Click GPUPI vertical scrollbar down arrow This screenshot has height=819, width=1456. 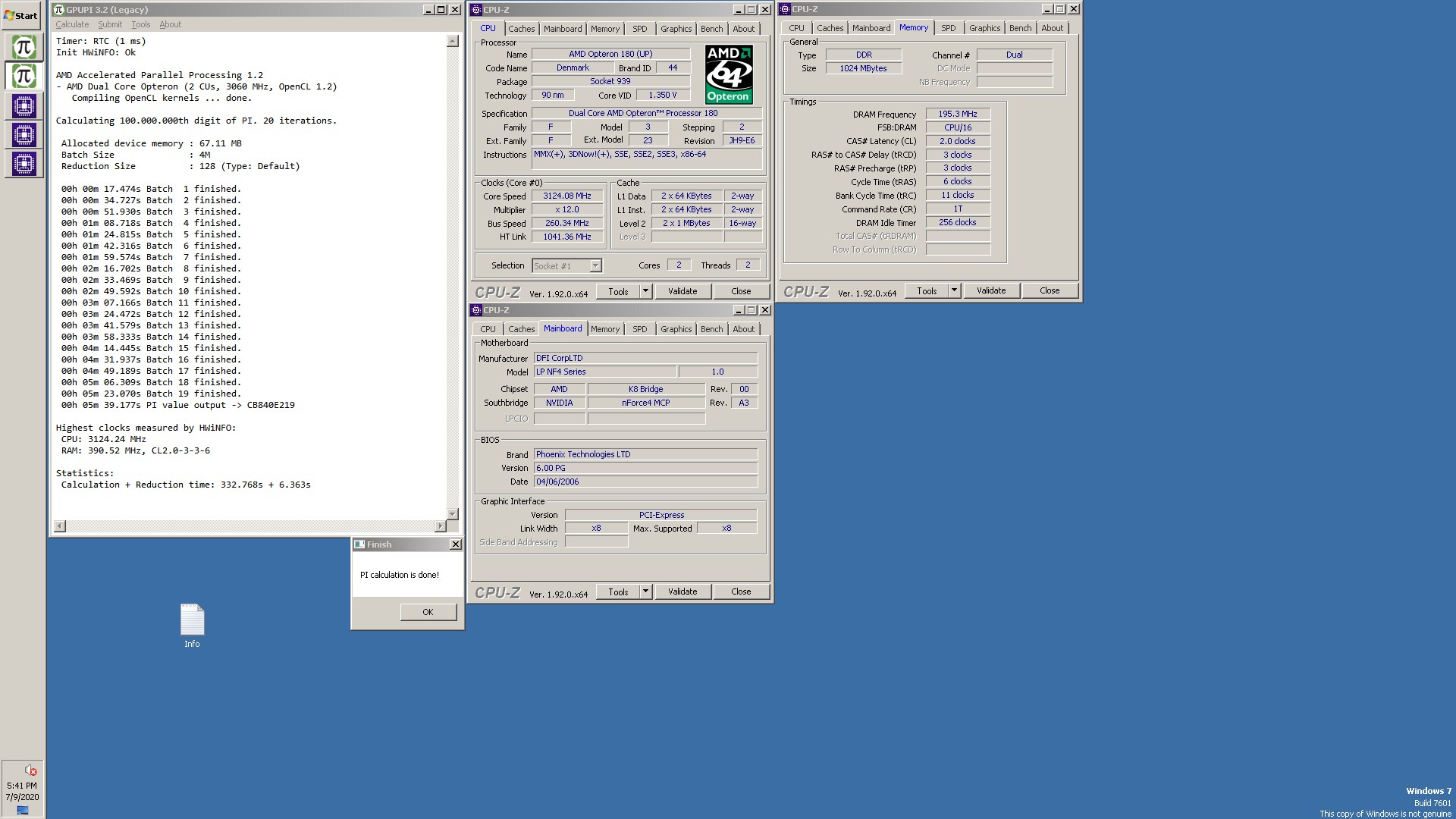453,514
